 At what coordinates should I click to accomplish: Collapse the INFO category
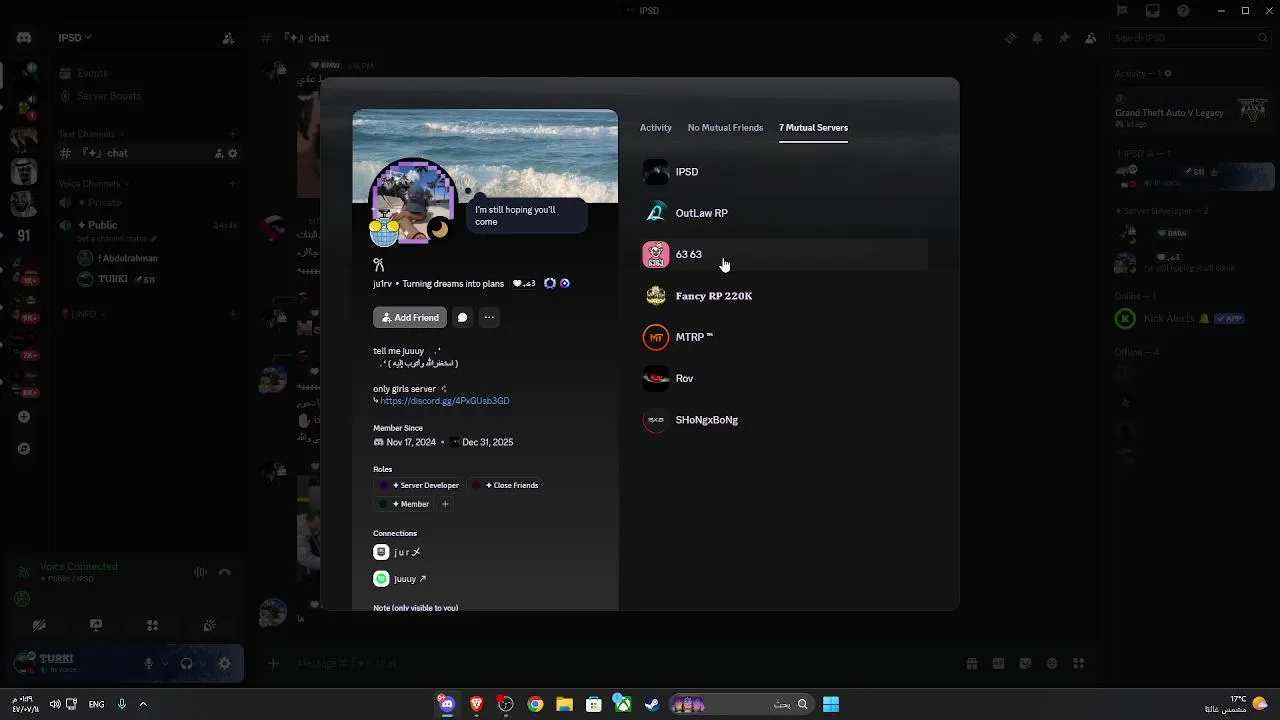[x=83, y=314]
